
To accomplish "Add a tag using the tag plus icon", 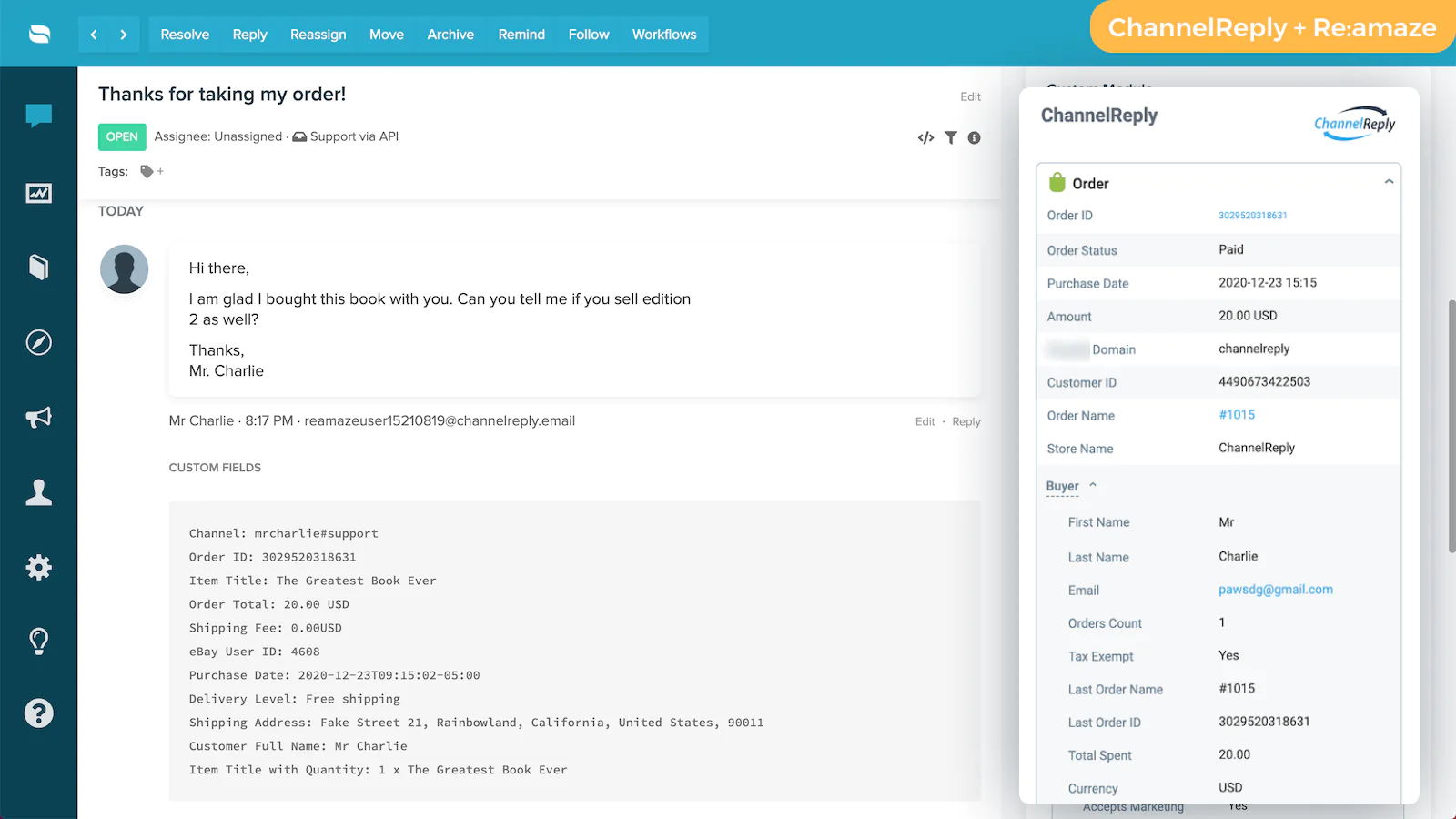I will pyautogui.click(x=151, y=171).
